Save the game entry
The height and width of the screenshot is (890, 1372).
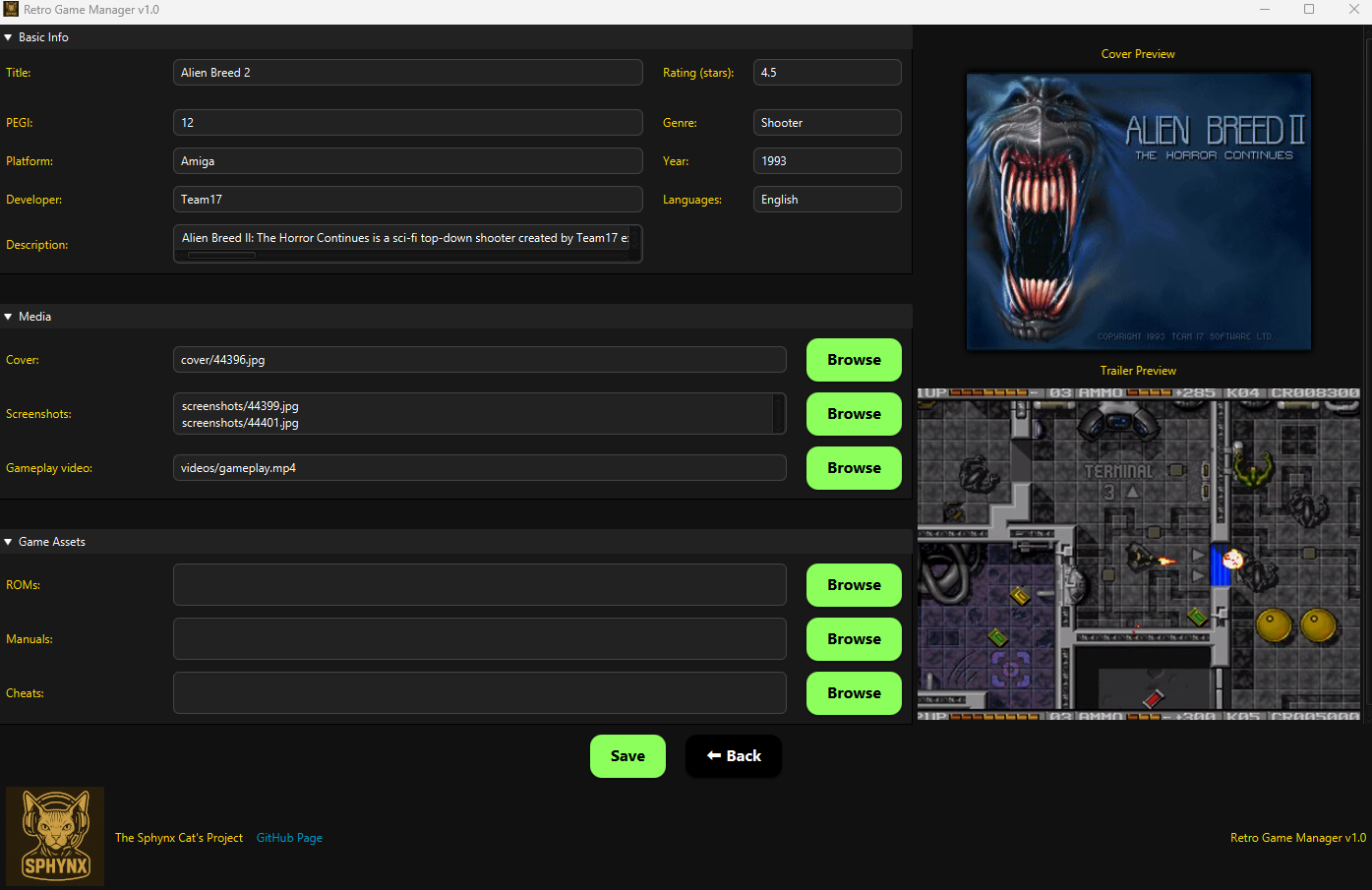pos(627,756)
